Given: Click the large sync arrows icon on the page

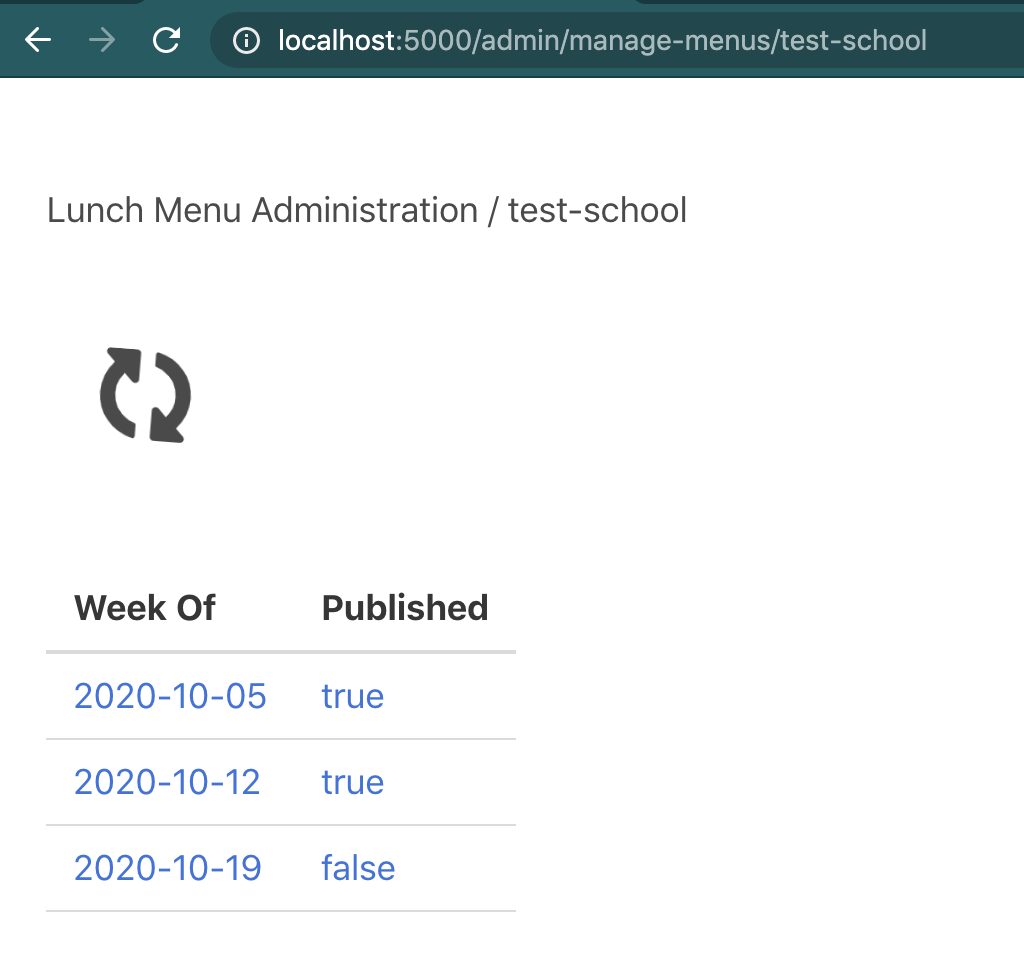Looking at the screenshot, I should point(145,395).
